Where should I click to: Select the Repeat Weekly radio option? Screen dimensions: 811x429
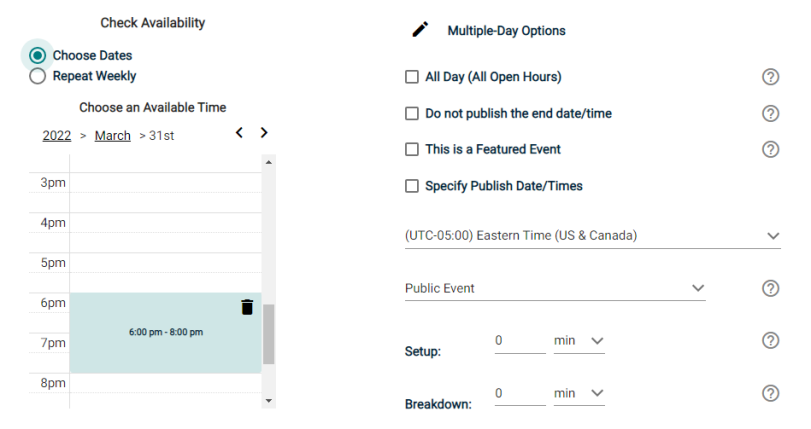click(37, 76)
